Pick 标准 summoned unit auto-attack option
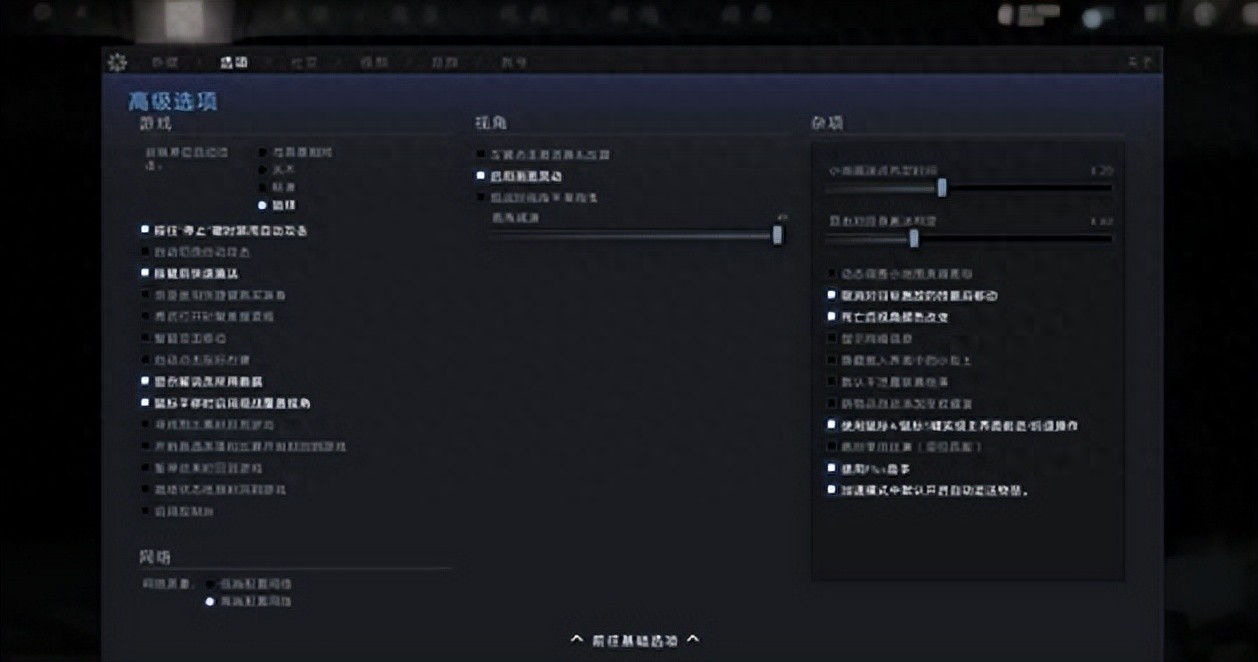 [x=263, y=187]
